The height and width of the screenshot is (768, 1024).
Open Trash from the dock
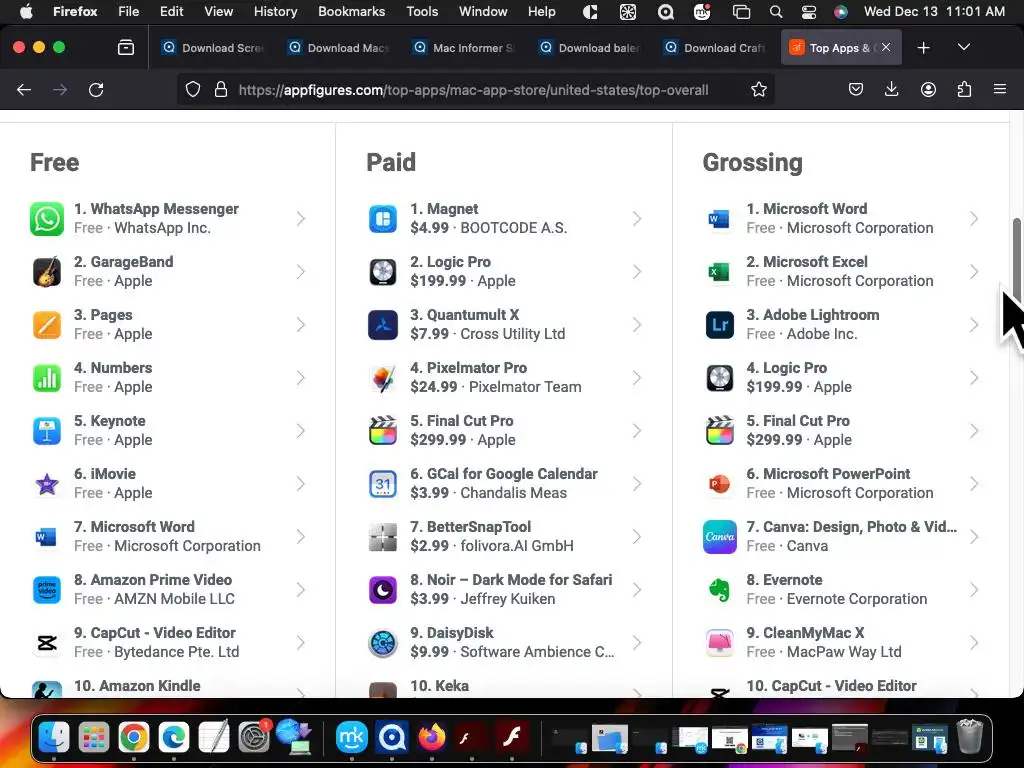(x=970, y=736)
